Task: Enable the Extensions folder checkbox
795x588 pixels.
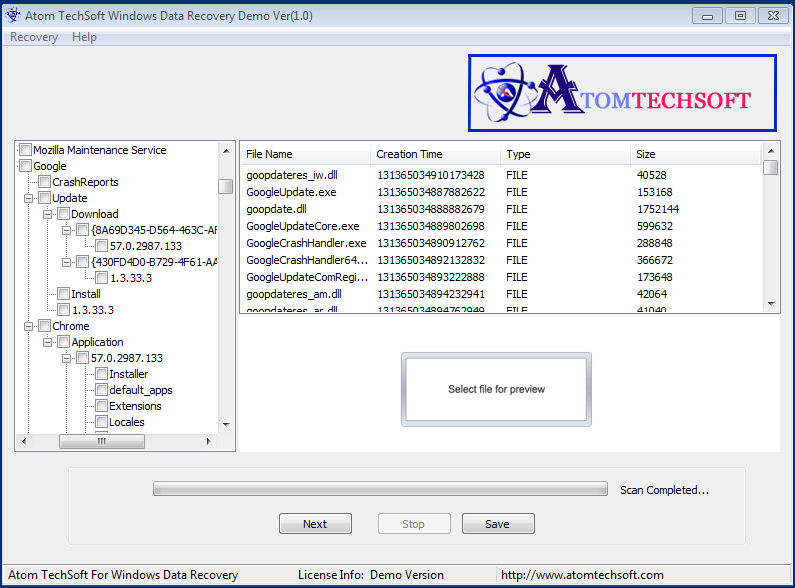Action: click(101, 406)
